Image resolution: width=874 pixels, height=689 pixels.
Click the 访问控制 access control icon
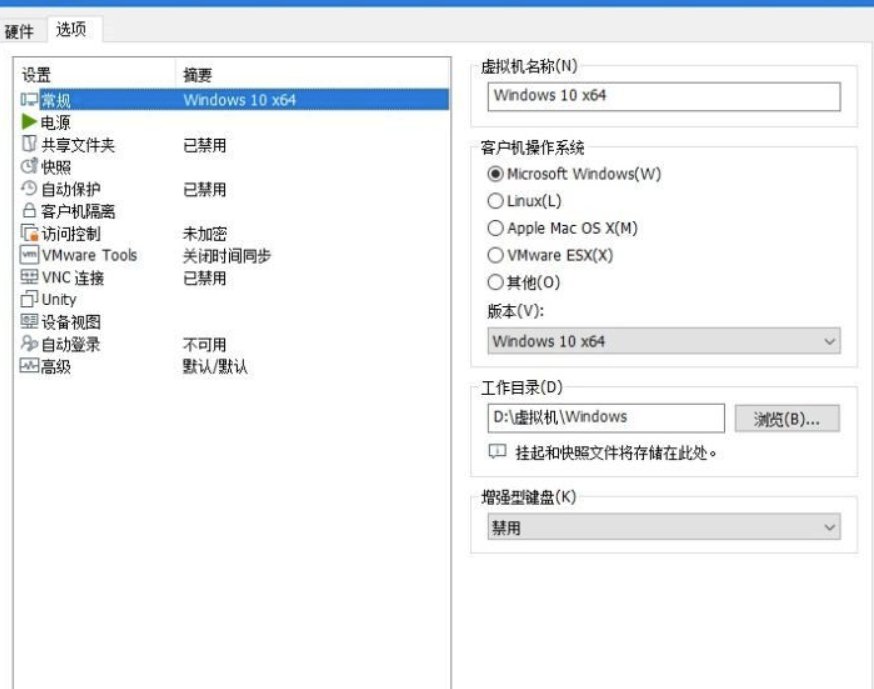point(29,233)
